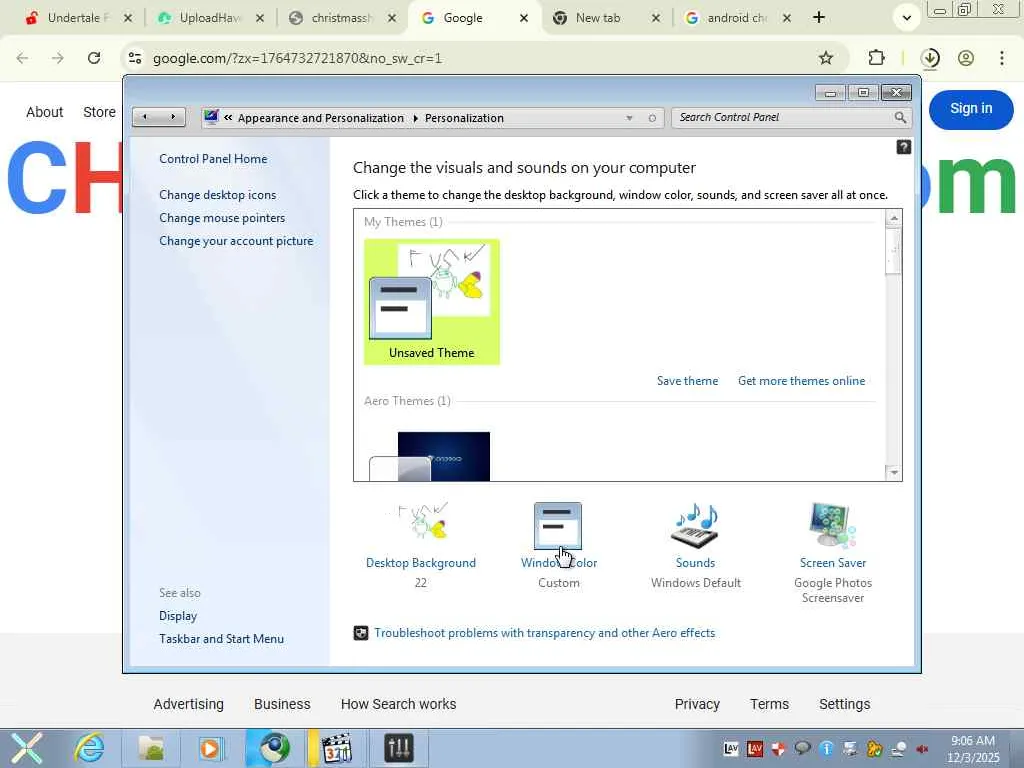The image size is (1024, 768).
Task: Switch to the Undertale tab
Action: coord(78,18)
